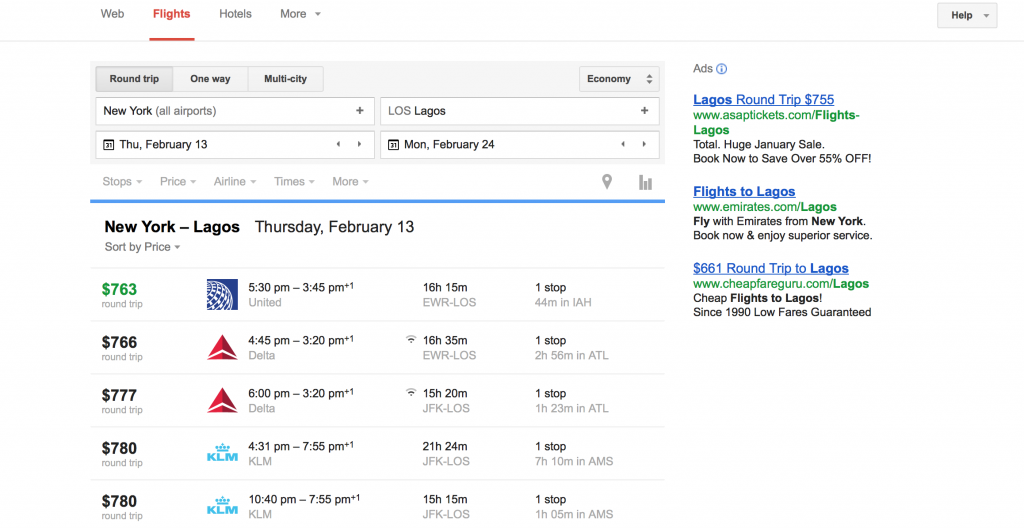Click the 5:30 pm – 3:45 pm flight time
This screenshot has width=1024, height=528.
[301, 287]
